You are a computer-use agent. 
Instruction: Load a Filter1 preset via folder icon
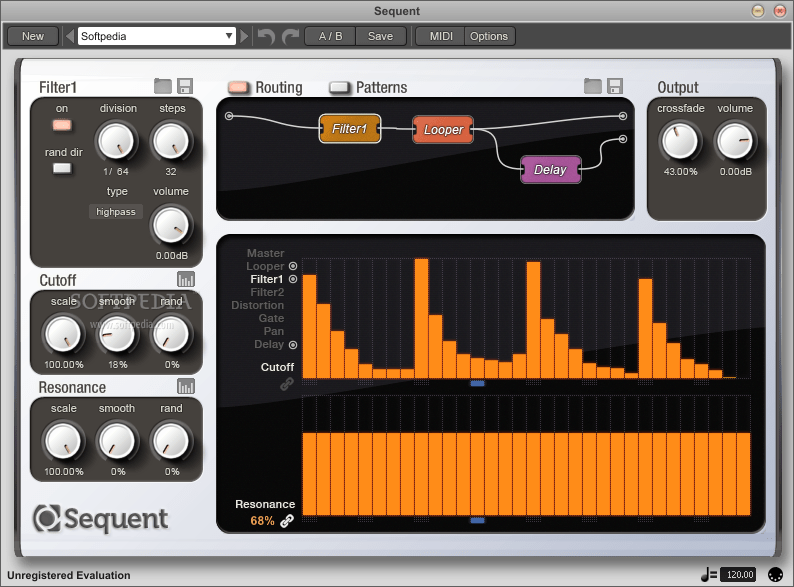(163, 86)
